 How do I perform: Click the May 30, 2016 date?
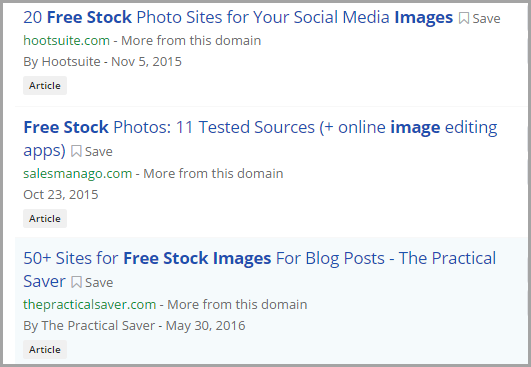click(x=206, y=326)
